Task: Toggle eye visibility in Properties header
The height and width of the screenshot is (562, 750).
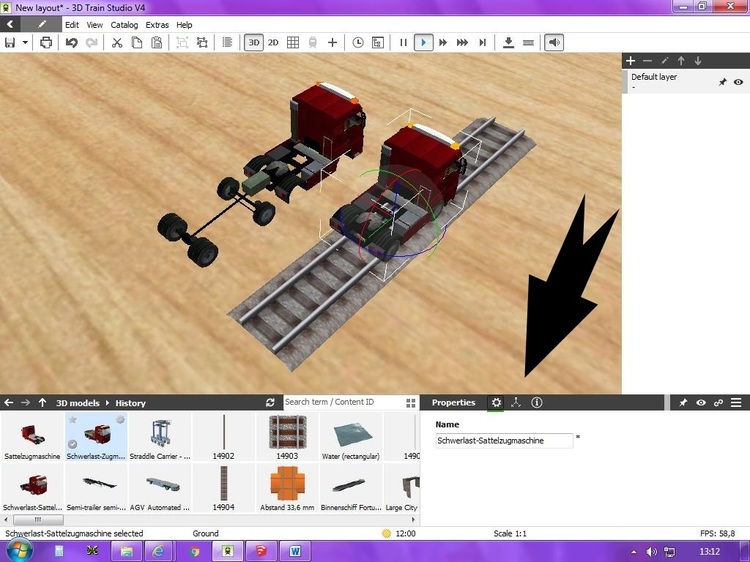Action: [701, 403]
